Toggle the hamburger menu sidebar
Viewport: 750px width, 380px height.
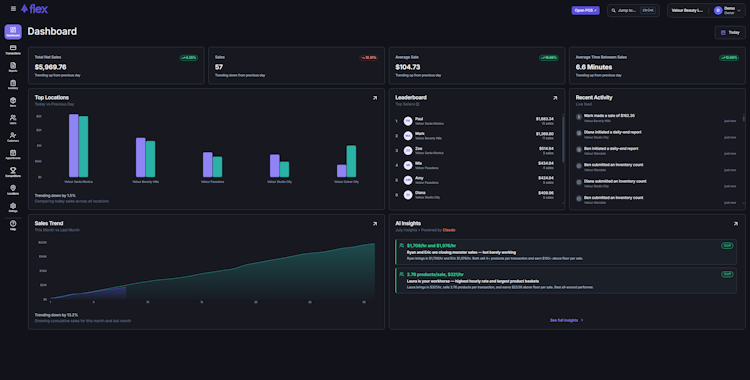click(13, 9)
